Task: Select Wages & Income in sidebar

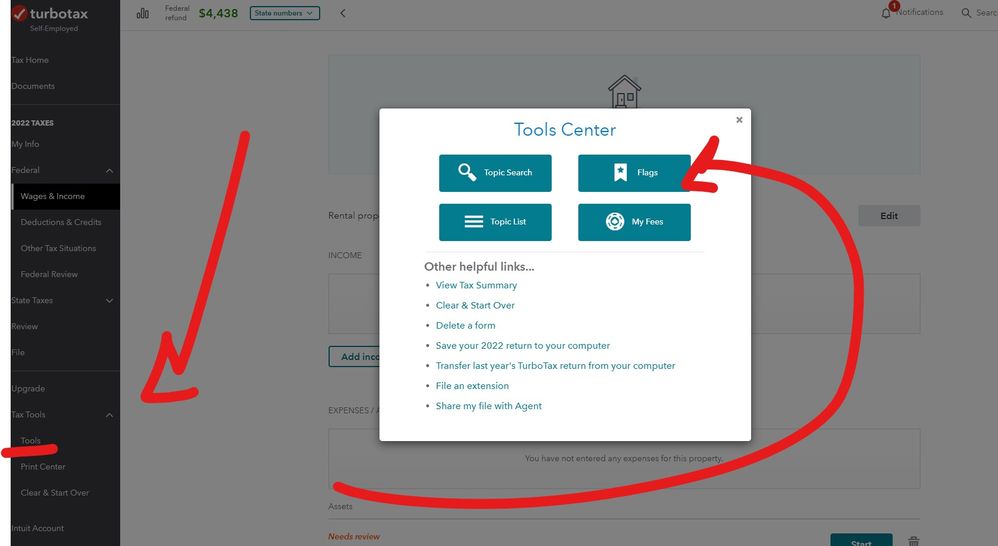Action: 66,196
